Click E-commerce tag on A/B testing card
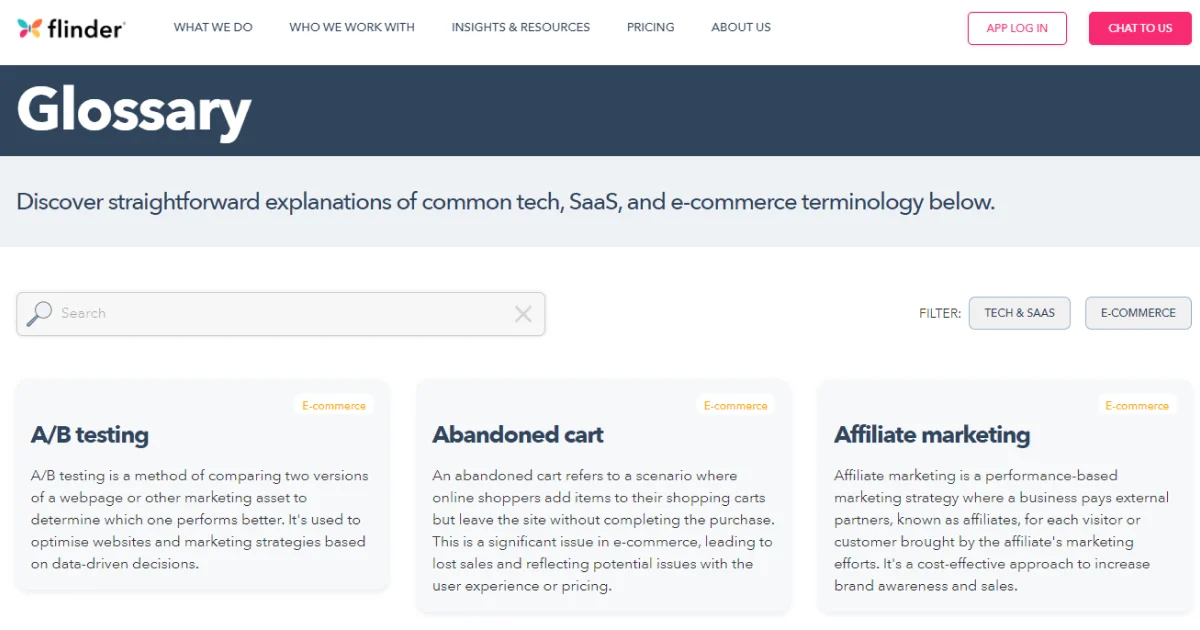Screen dimensions: 1200x630 click(334, 406)
